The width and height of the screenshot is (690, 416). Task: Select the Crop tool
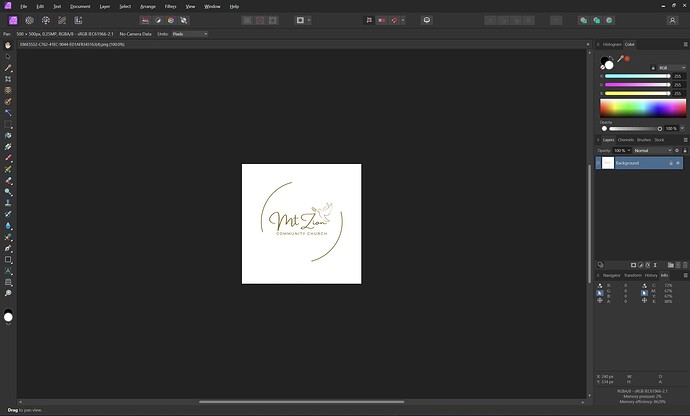[x=8, y=79]
